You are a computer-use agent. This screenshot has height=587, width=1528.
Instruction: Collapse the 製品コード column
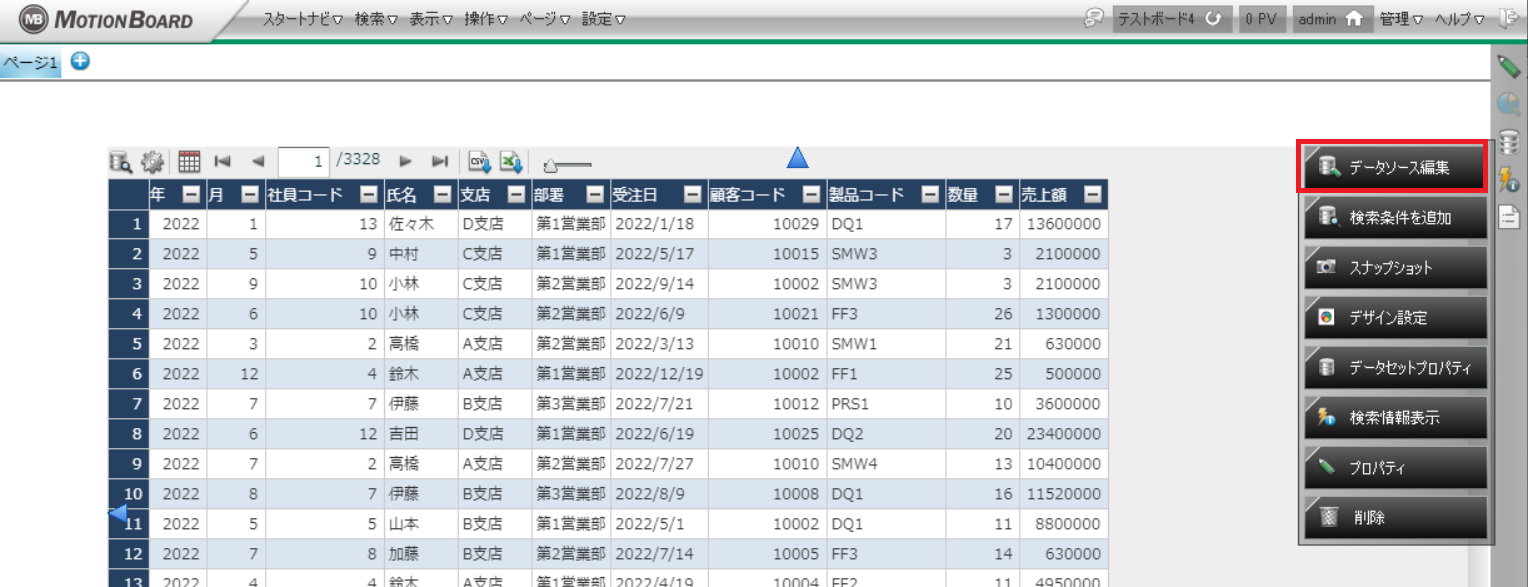pyautogui.click(x=930, y=195)
